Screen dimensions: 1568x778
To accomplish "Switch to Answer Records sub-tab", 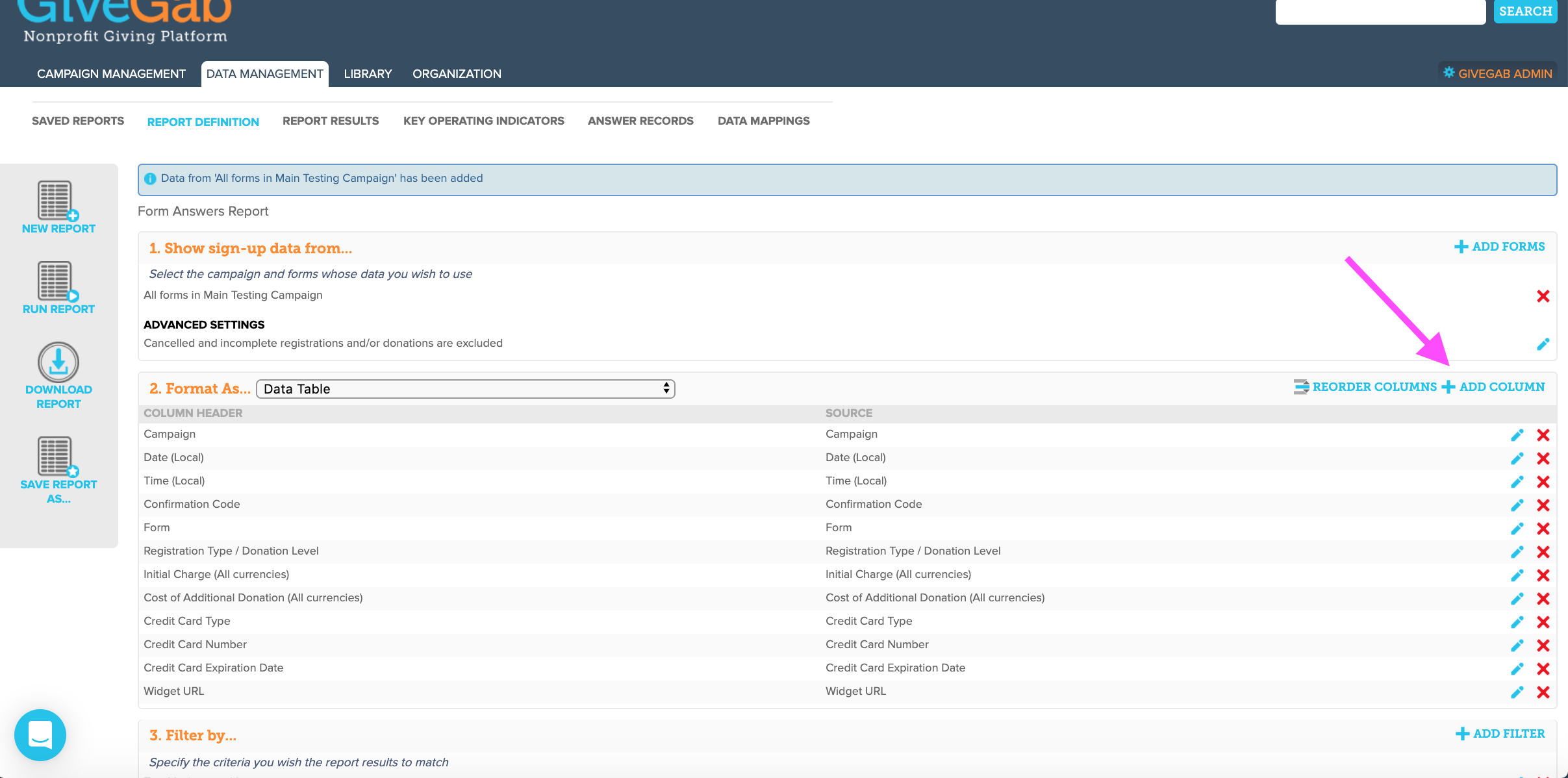I will coord(640,121).
